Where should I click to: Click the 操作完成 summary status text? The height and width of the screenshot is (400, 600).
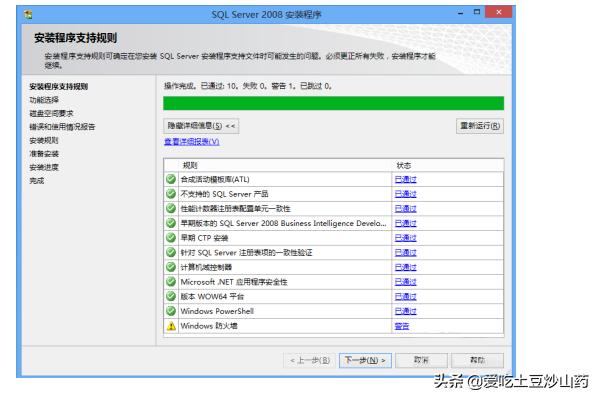click(x=248, y=86)
